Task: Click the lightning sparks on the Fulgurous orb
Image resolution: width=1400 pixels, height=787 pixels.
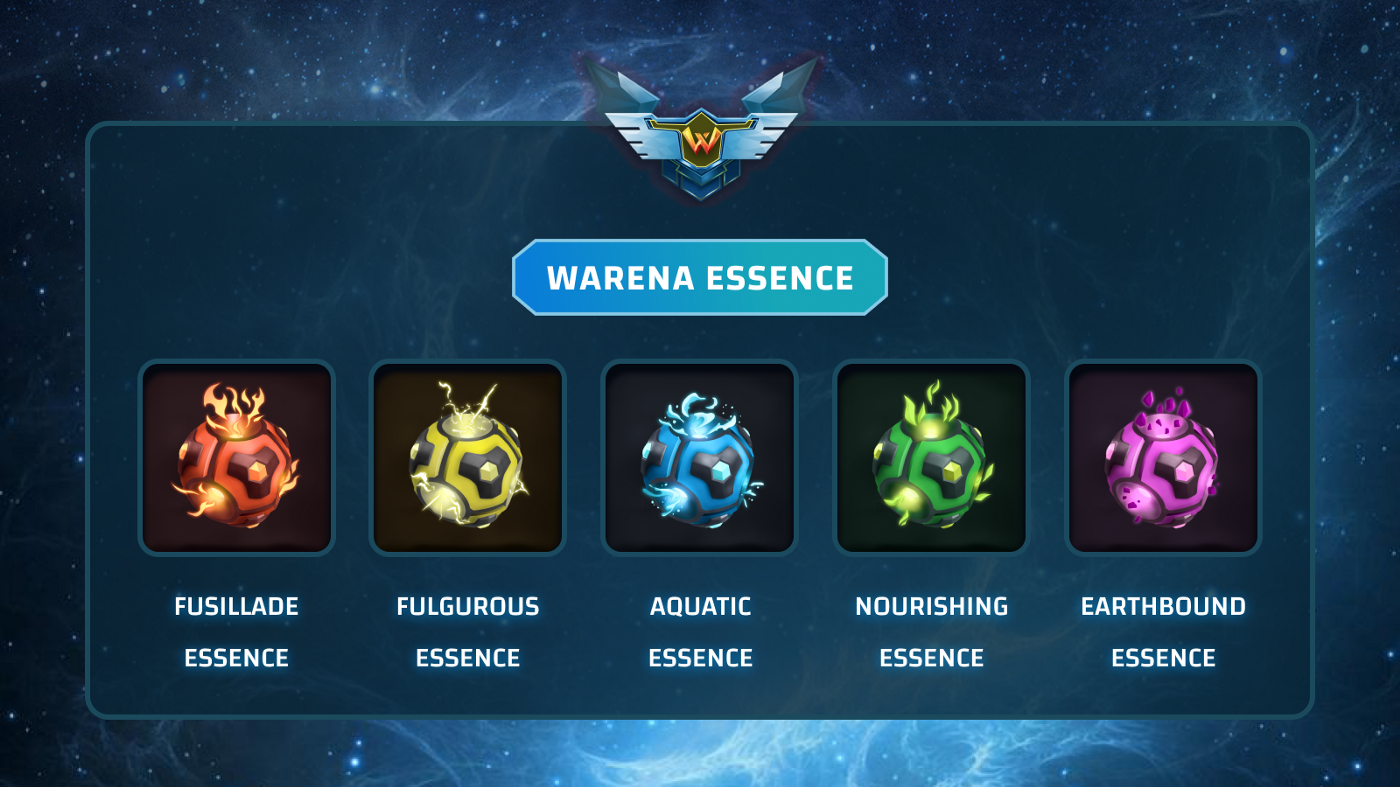Action: click(x=468, y=402)
